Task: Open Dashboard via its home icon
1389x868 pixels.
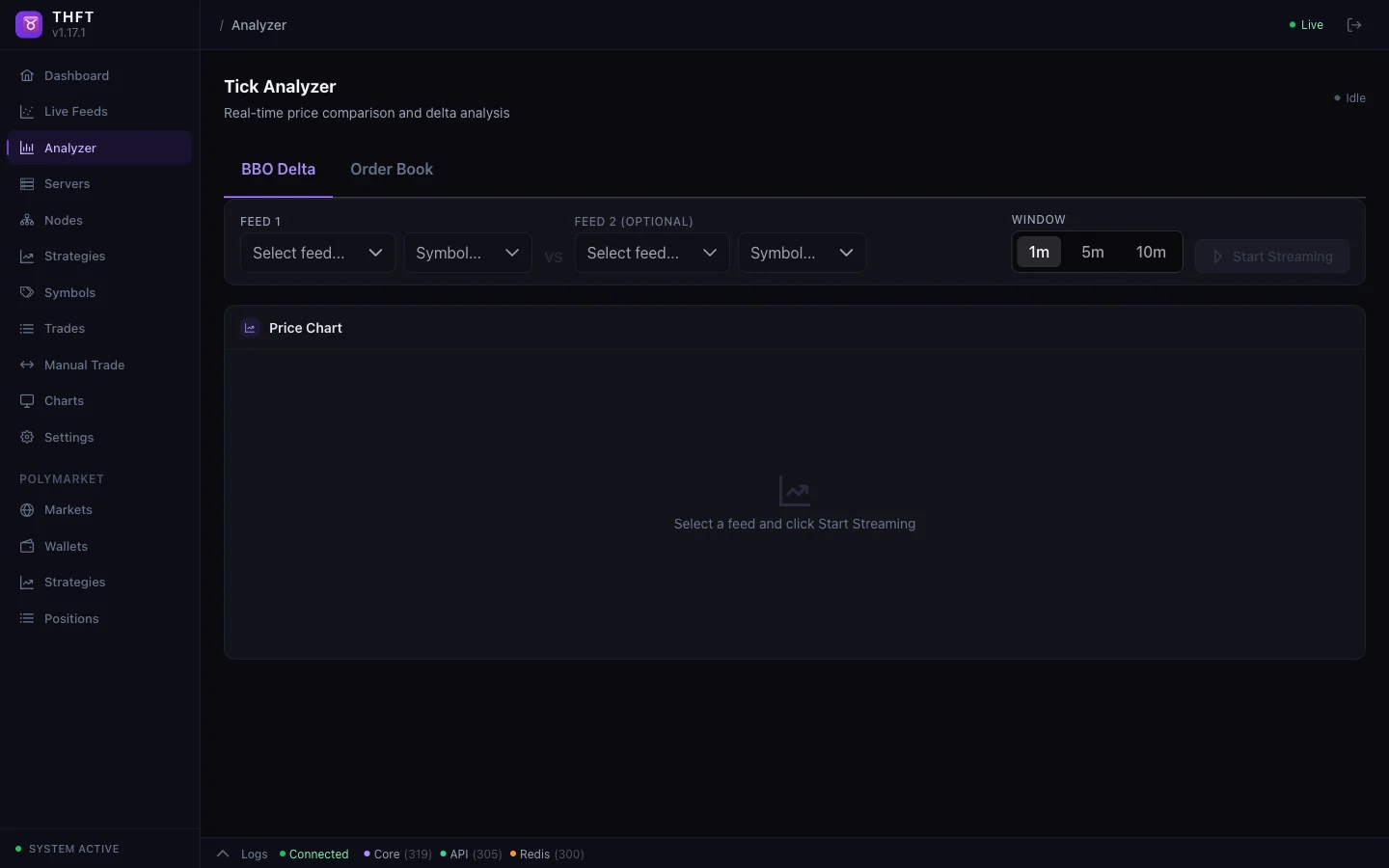Action: click(27, 76)
